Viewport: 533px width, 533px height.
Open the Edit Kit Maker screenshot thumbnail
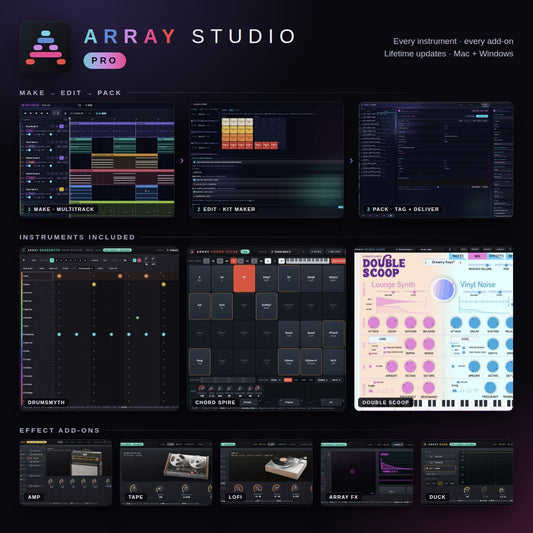(266, 159)
